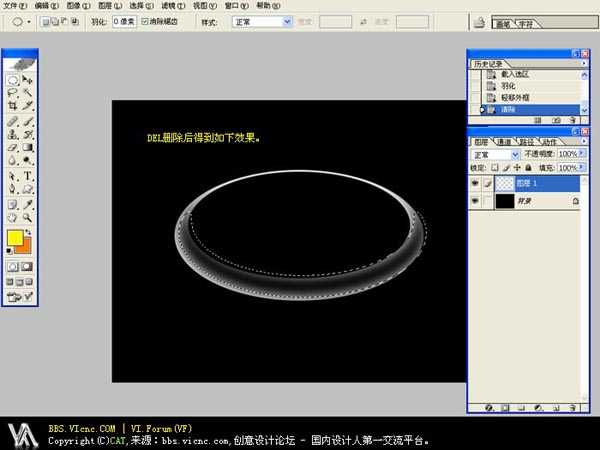Switch to the 通道 (Channels) tab
Screen dimensions: 600x450
tap(502, 142)
